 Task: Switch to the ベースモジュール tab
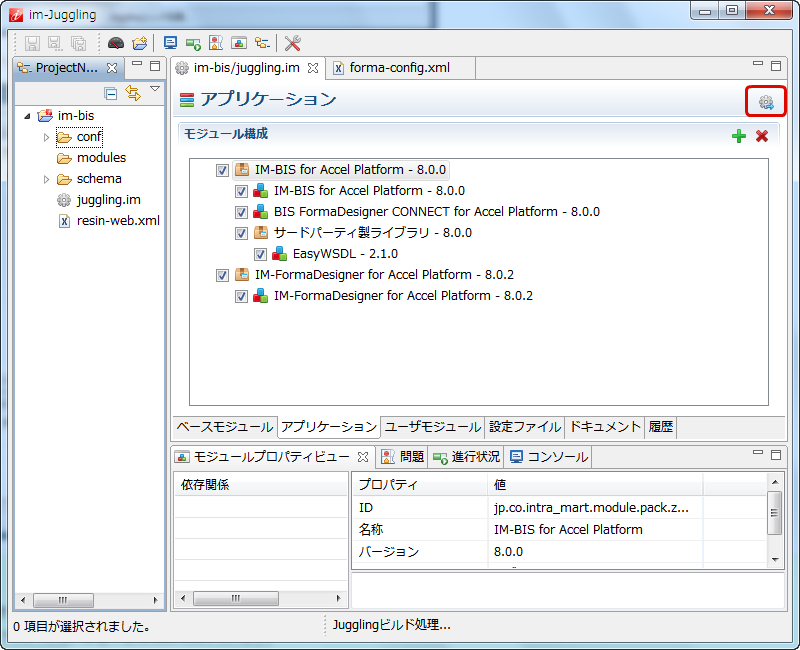tap(225, 427)
